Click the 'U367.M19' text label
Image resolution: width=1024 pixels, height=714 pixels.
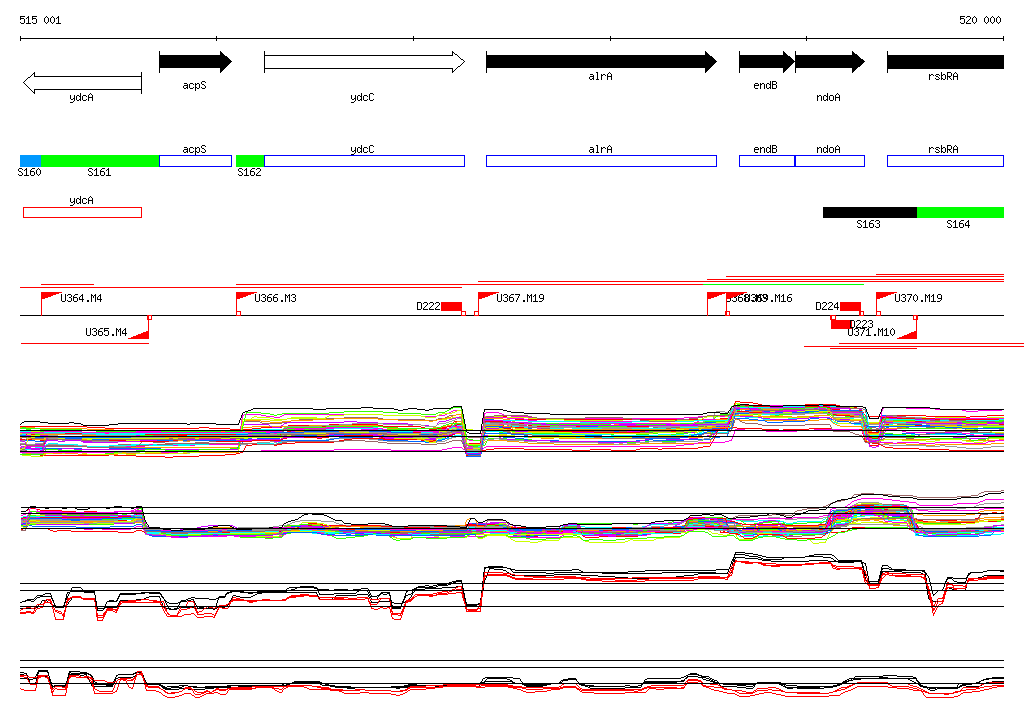pos(520,299)
